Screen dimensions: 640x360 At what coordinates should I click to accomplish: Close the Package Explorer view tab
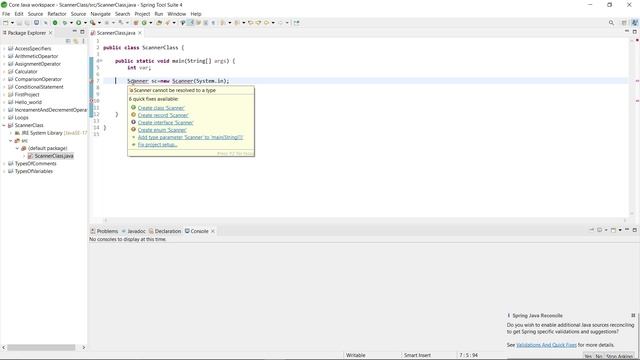[x=51, y=33]
